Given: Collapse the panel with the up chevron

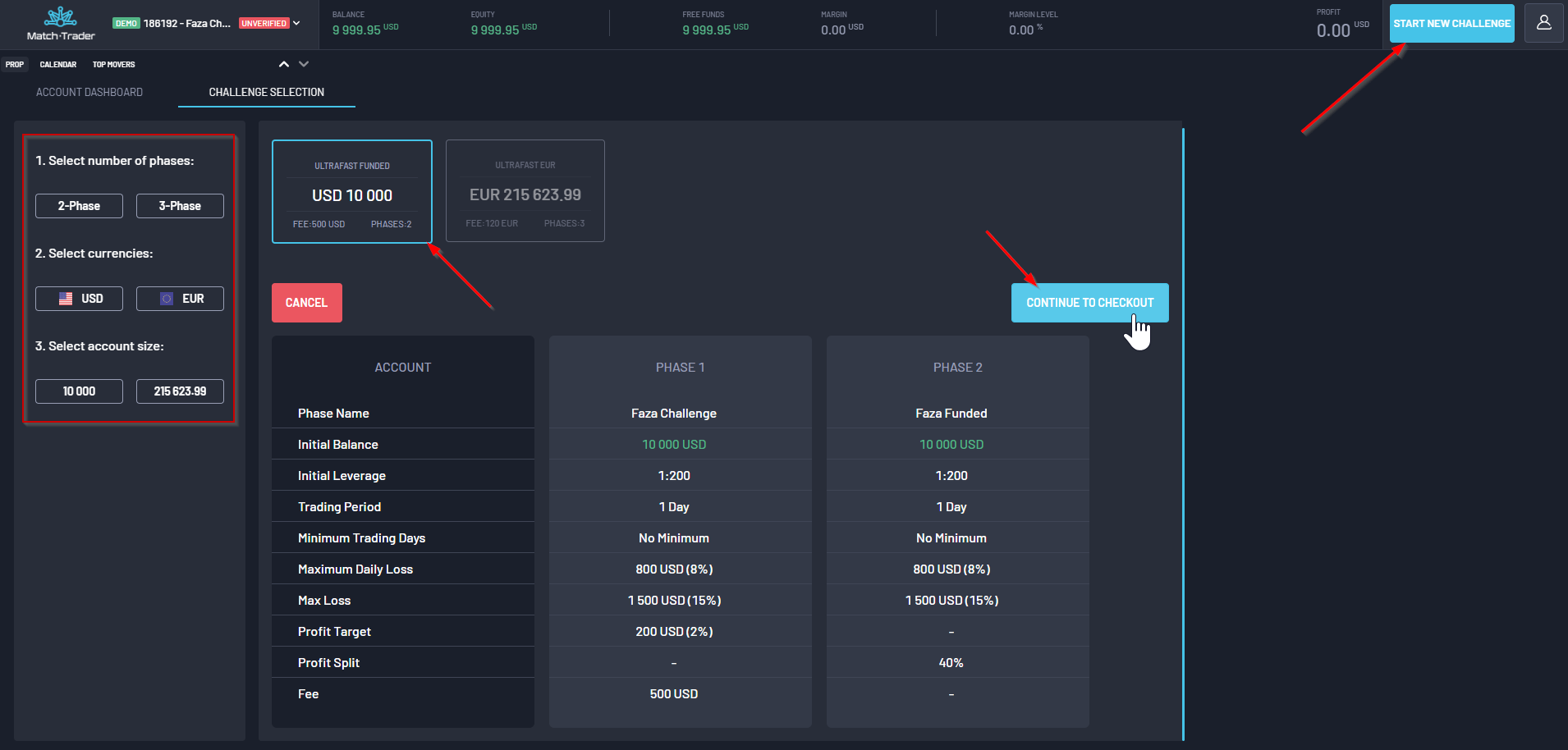Looking at the screenshot, I should [283, 63].
